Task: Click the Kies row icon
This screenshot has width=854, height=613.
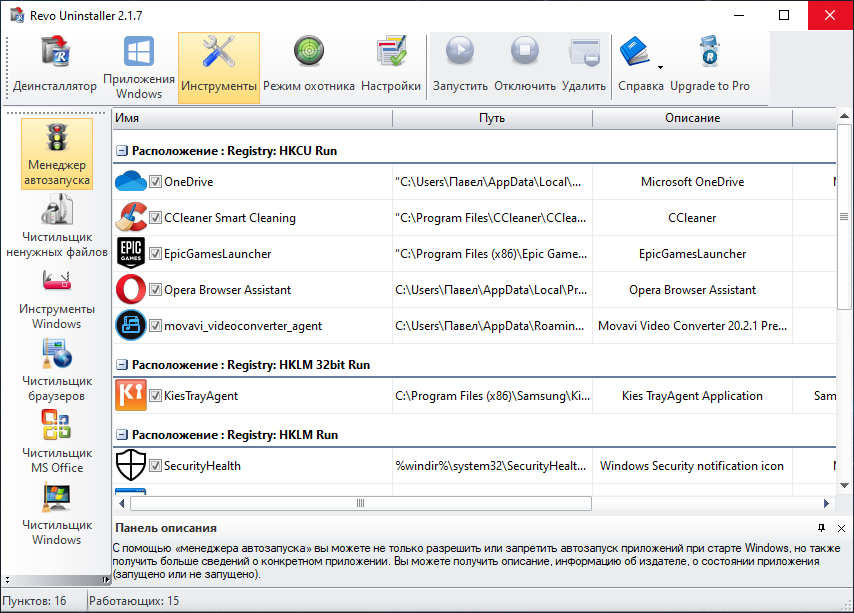Action: point(131,395)
